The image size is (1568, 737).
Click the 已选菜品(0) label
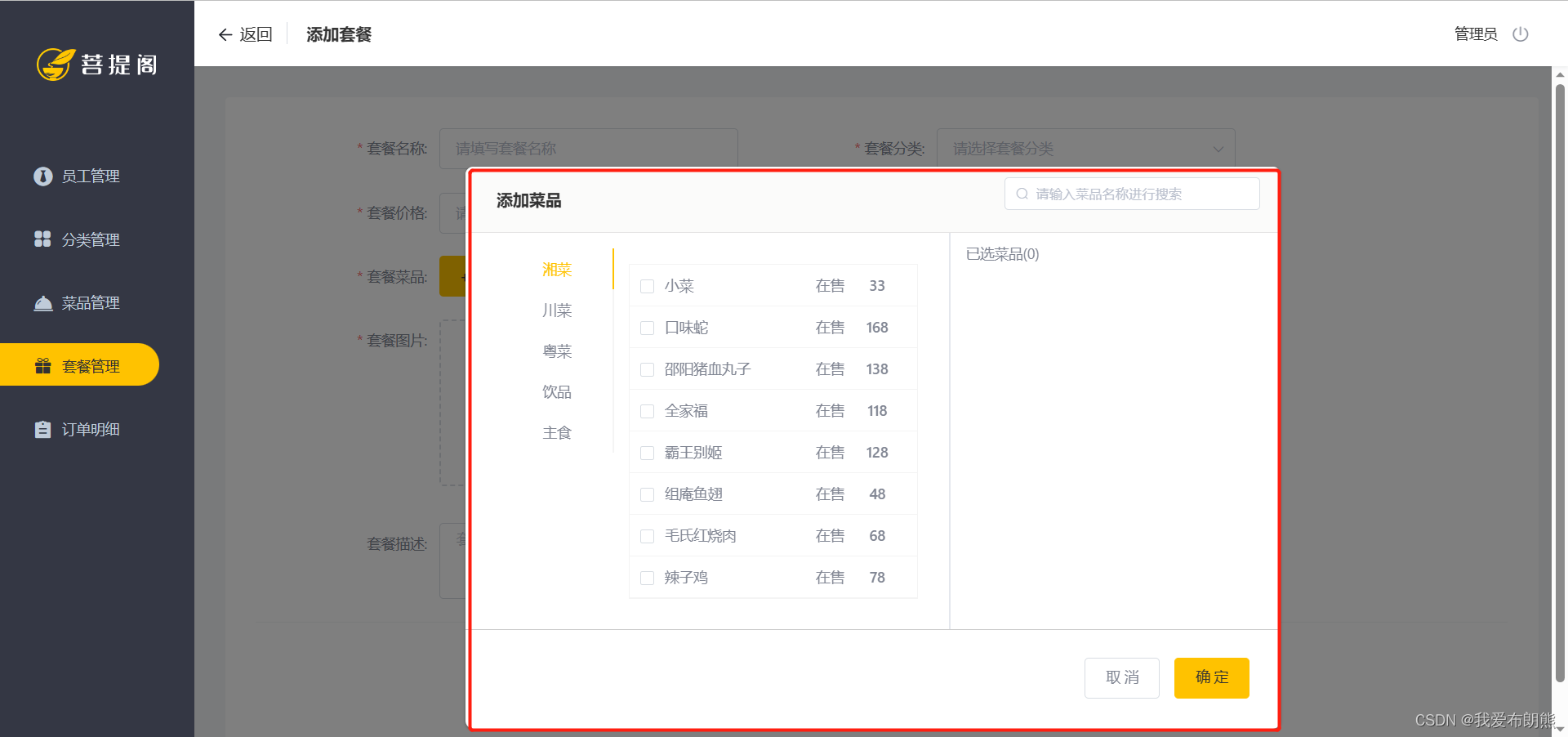pyautogui.click(x=1002, y=254)
